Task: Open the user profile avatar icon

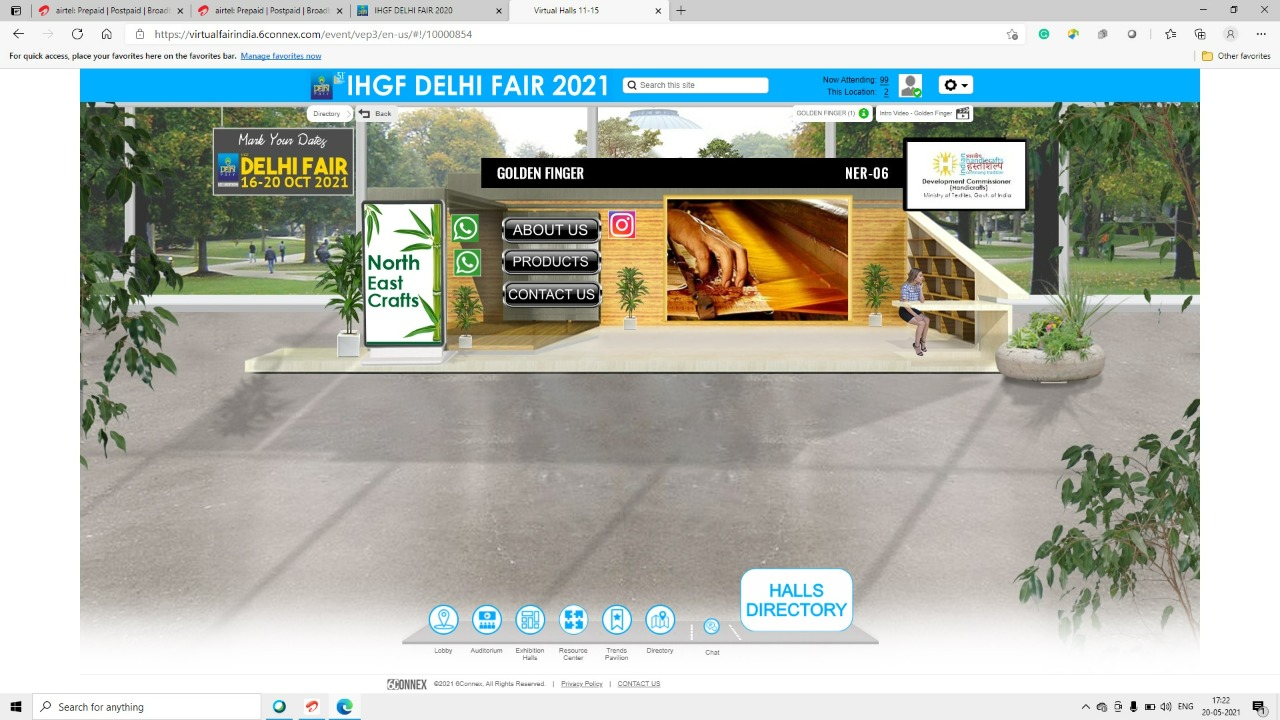Action: click(910, 85)
